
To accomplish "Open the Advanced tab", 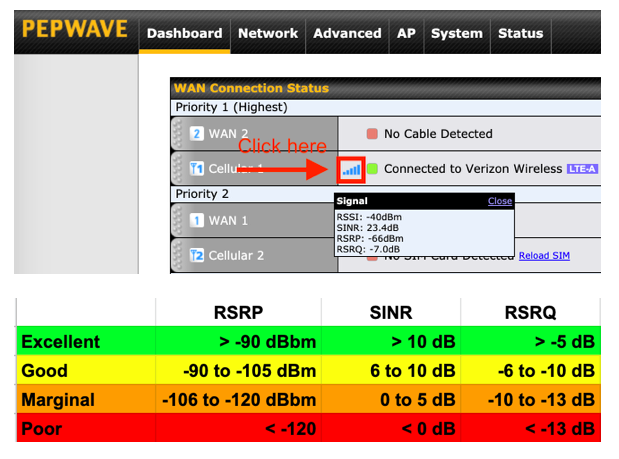I will click(347, 33).
